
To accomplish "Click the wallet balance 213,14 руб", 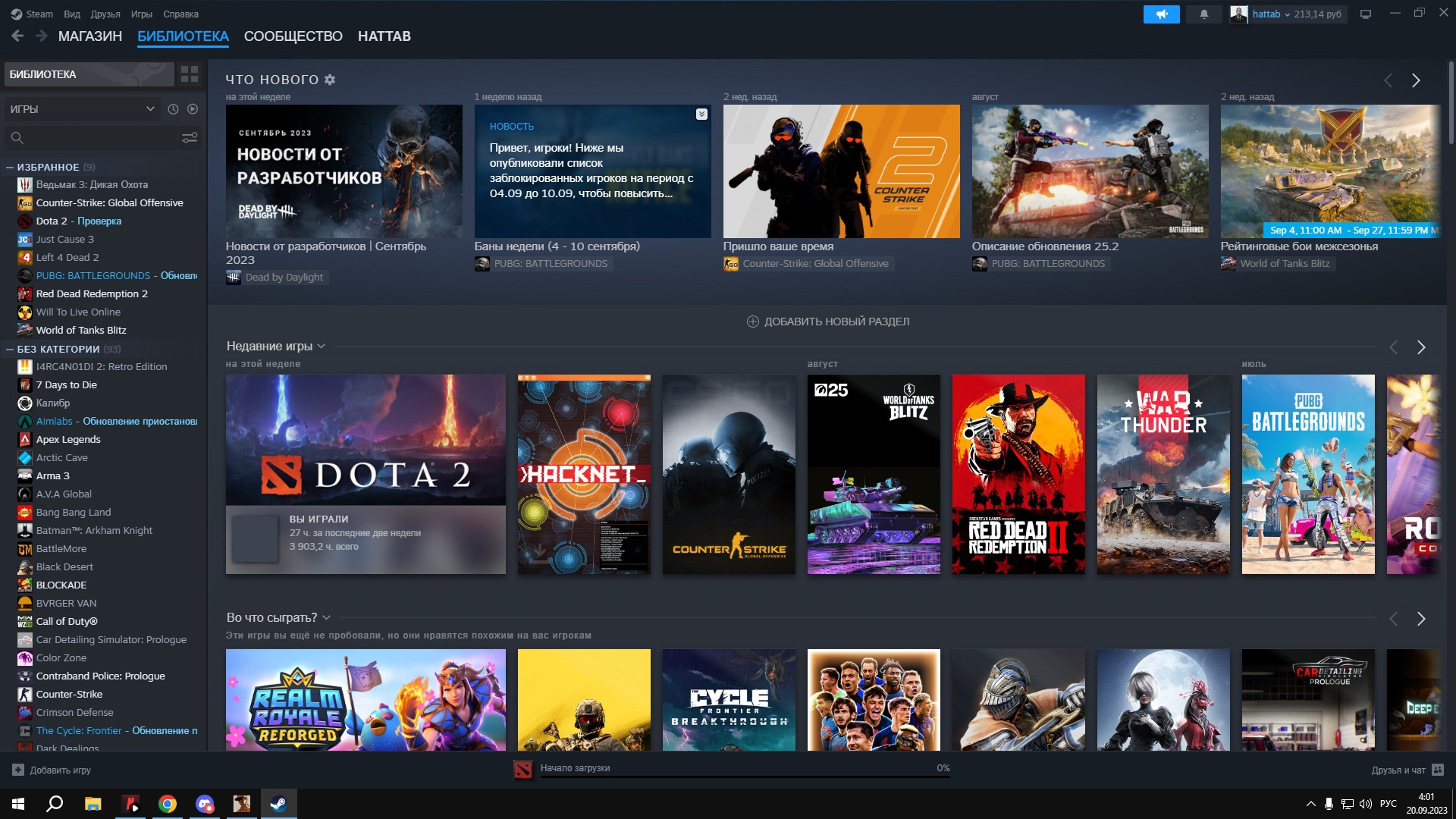I will pyautogui.click(x=1318, y=14).
